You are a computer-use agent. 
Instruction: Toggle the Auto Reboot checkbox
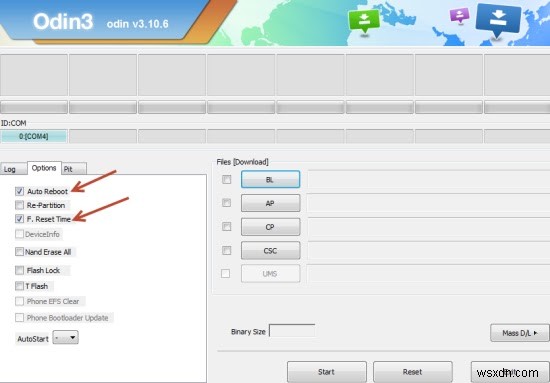coord(19,191)
